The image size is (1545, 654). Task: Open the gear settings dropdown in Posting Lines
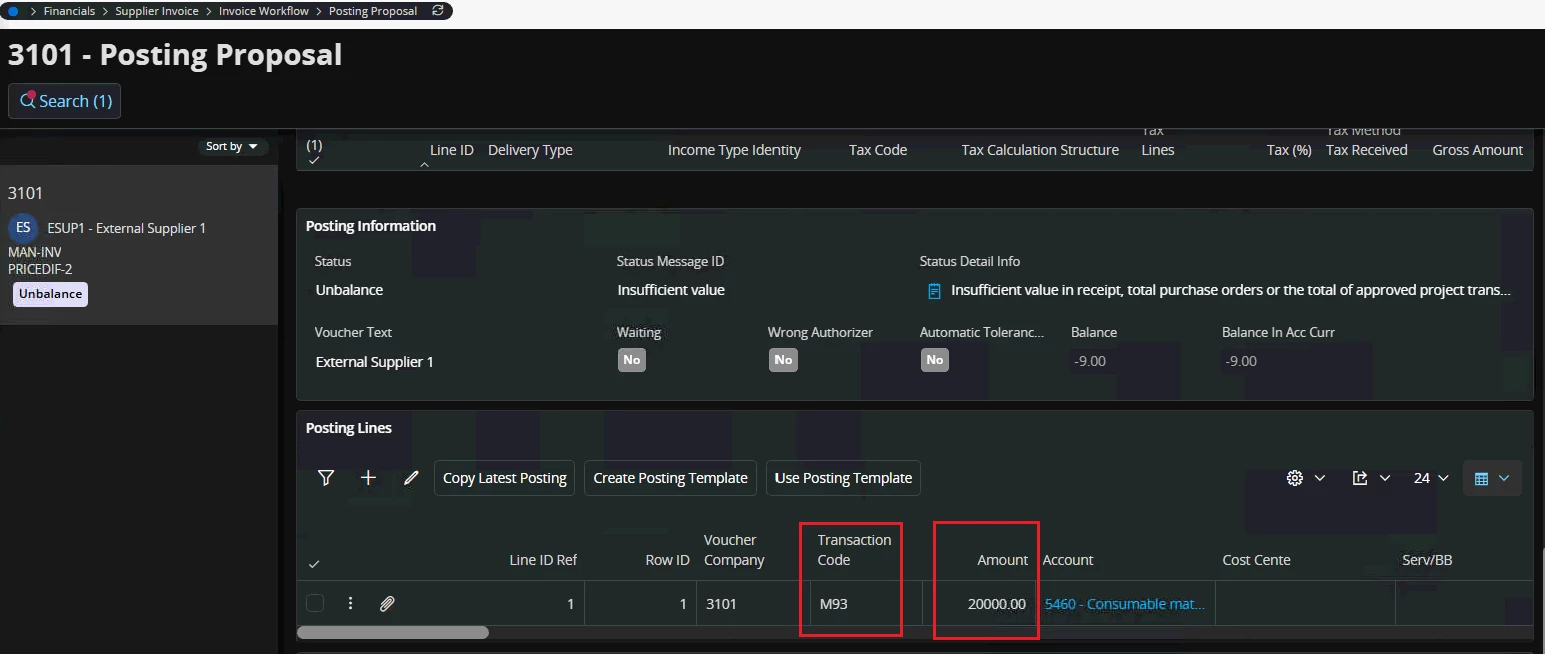click(1305, 478)
